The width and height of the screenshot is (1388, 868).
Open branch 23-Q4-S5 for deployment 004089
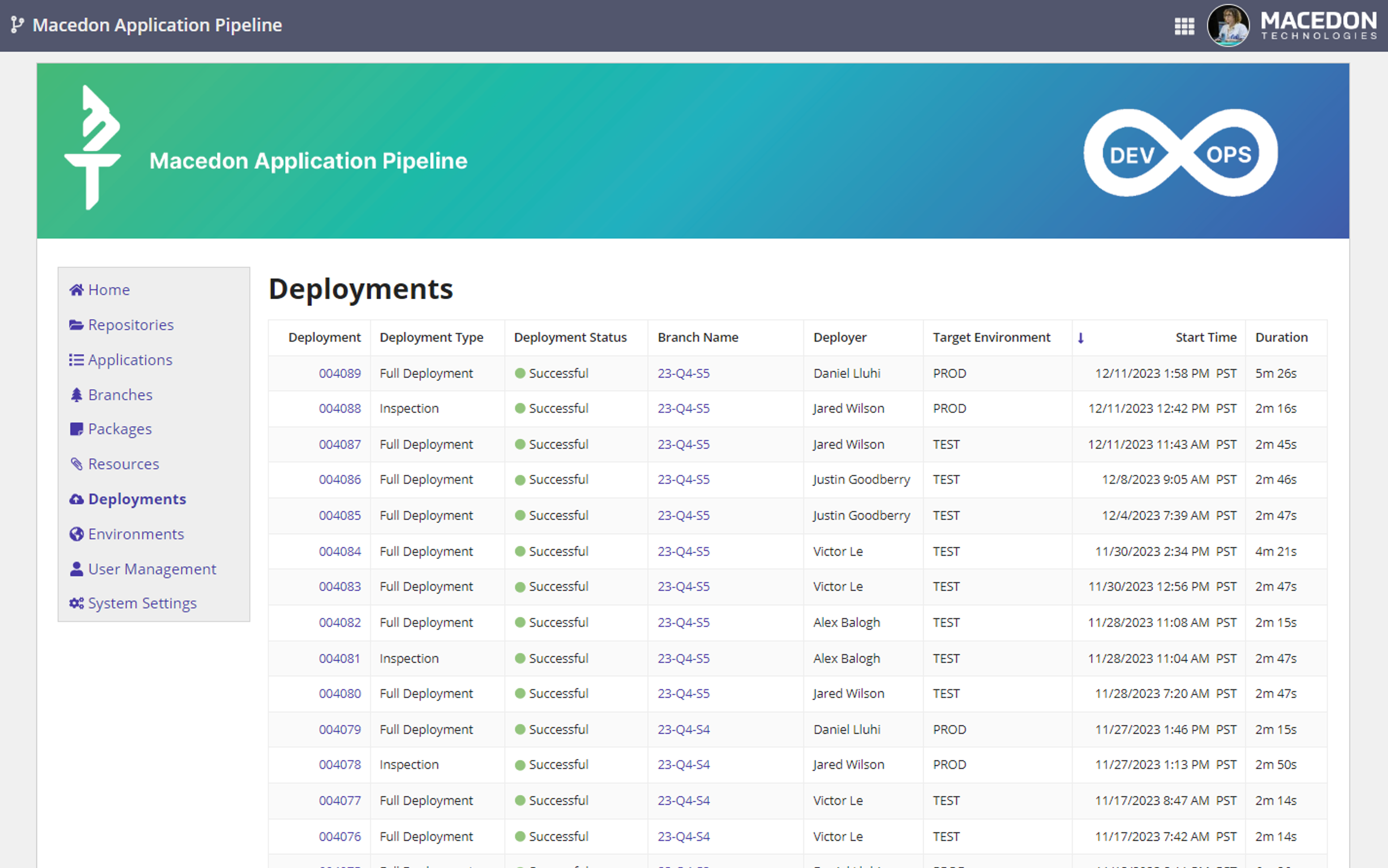[x=684, y=374]
